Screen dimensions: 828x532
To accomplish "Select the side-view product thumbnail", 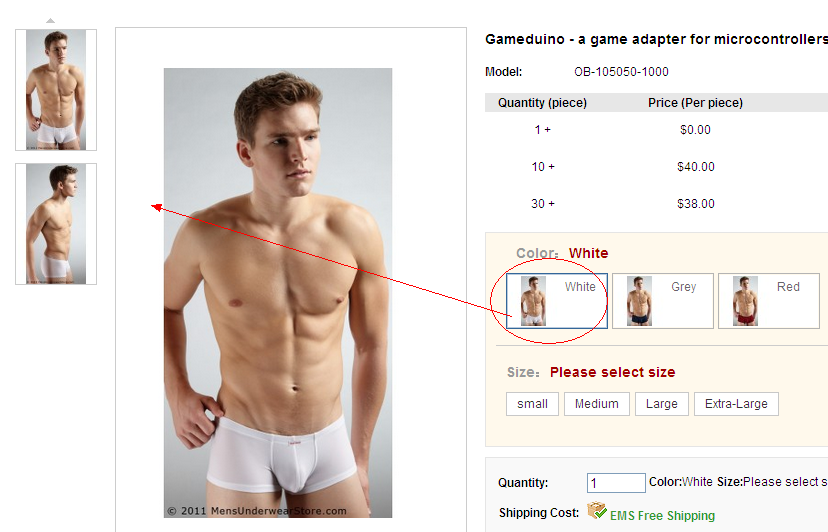I will coord(56,224).
